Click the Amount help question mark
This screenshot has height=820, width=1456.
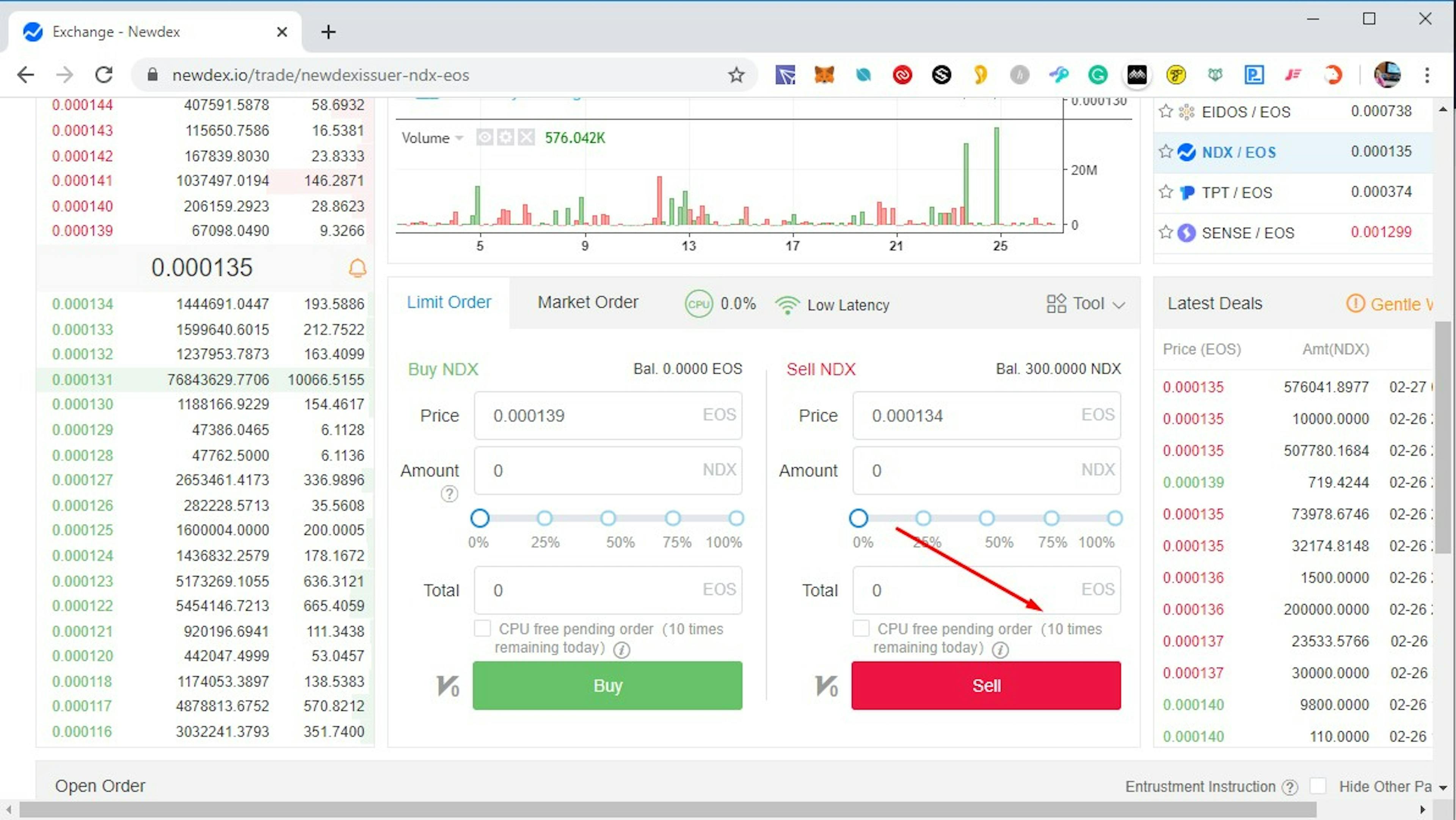point(449,494)
